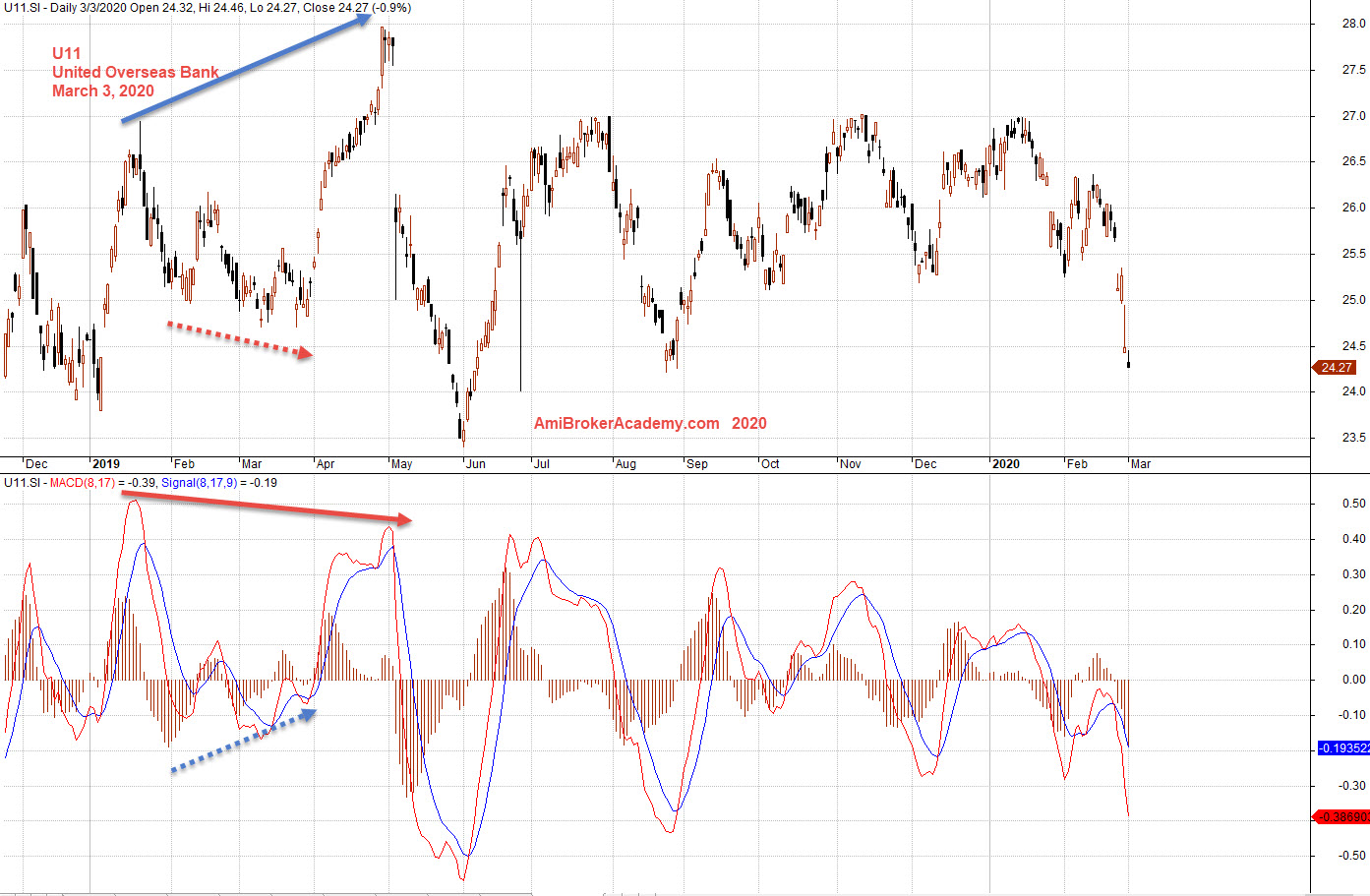Image resolution: width=1370 pixels, height=896 pixels.
Task: Click the -0.30 MACD axis label
Action: [x=1352, y=786]
